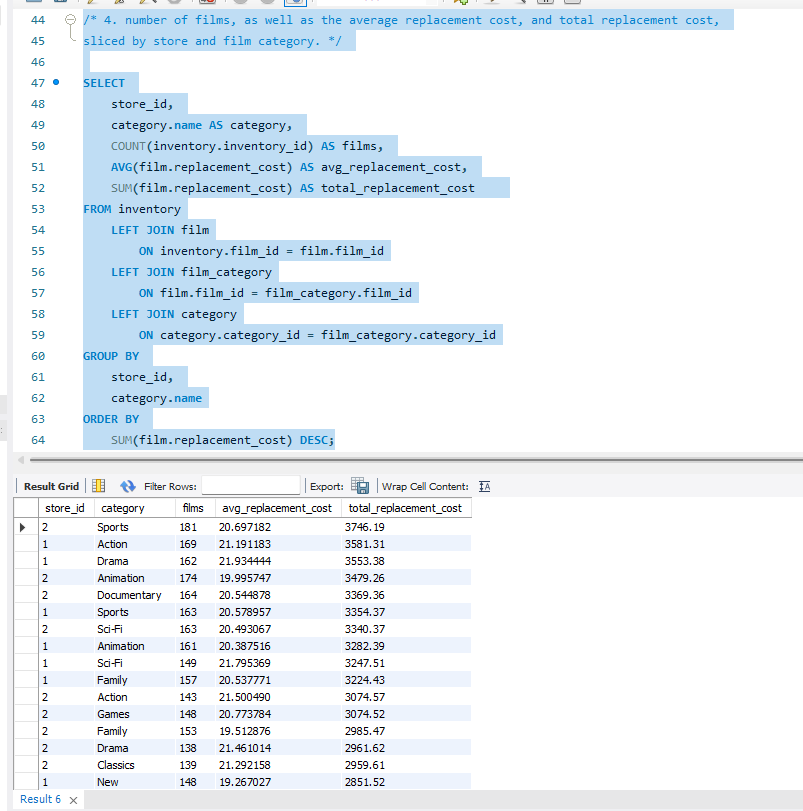803x811 pixels.
Task: Save the SQL script icon
Action: pyautogui.click(x=60, y=5)
